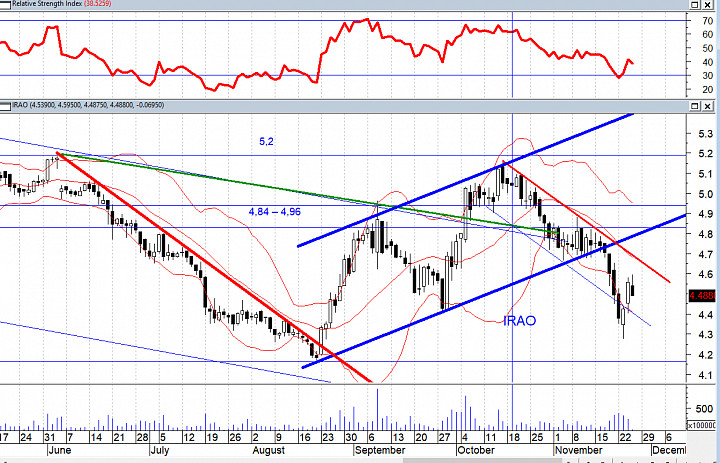Screen dimensions: 720x463
Task: Click the RSI pane title bar icon
Action: 6,4
